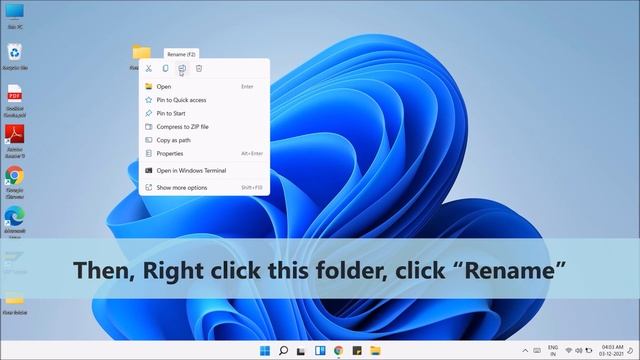Select Pin to Quick access
640x360 pixels.
[204, 100]
